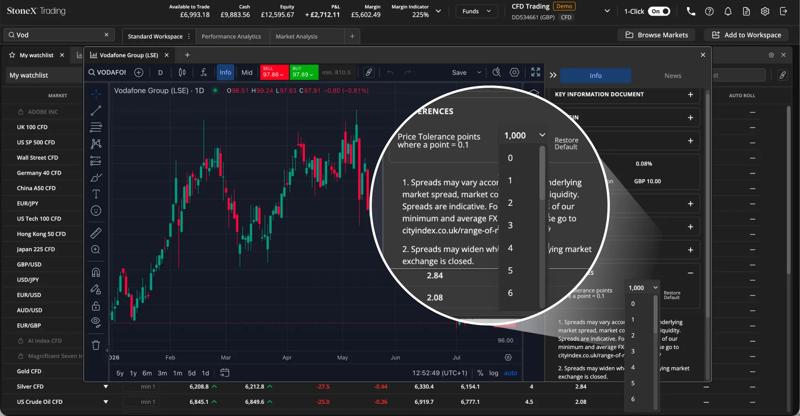Image resolution: width=800 pixels, height=416 pixels.
Task: Toggle lock all drawing tools
Action: 96,306
